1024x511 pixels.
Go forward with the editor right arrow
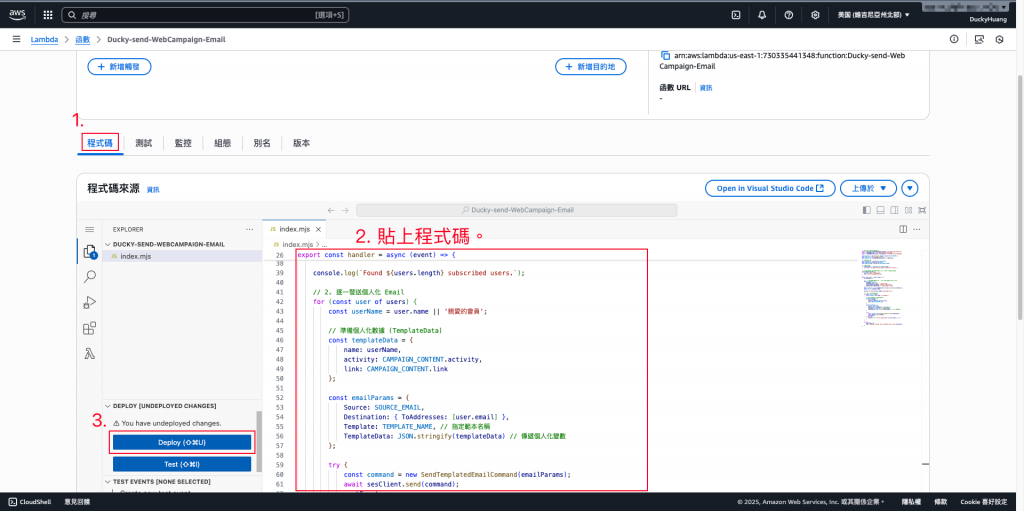[345, 210]
